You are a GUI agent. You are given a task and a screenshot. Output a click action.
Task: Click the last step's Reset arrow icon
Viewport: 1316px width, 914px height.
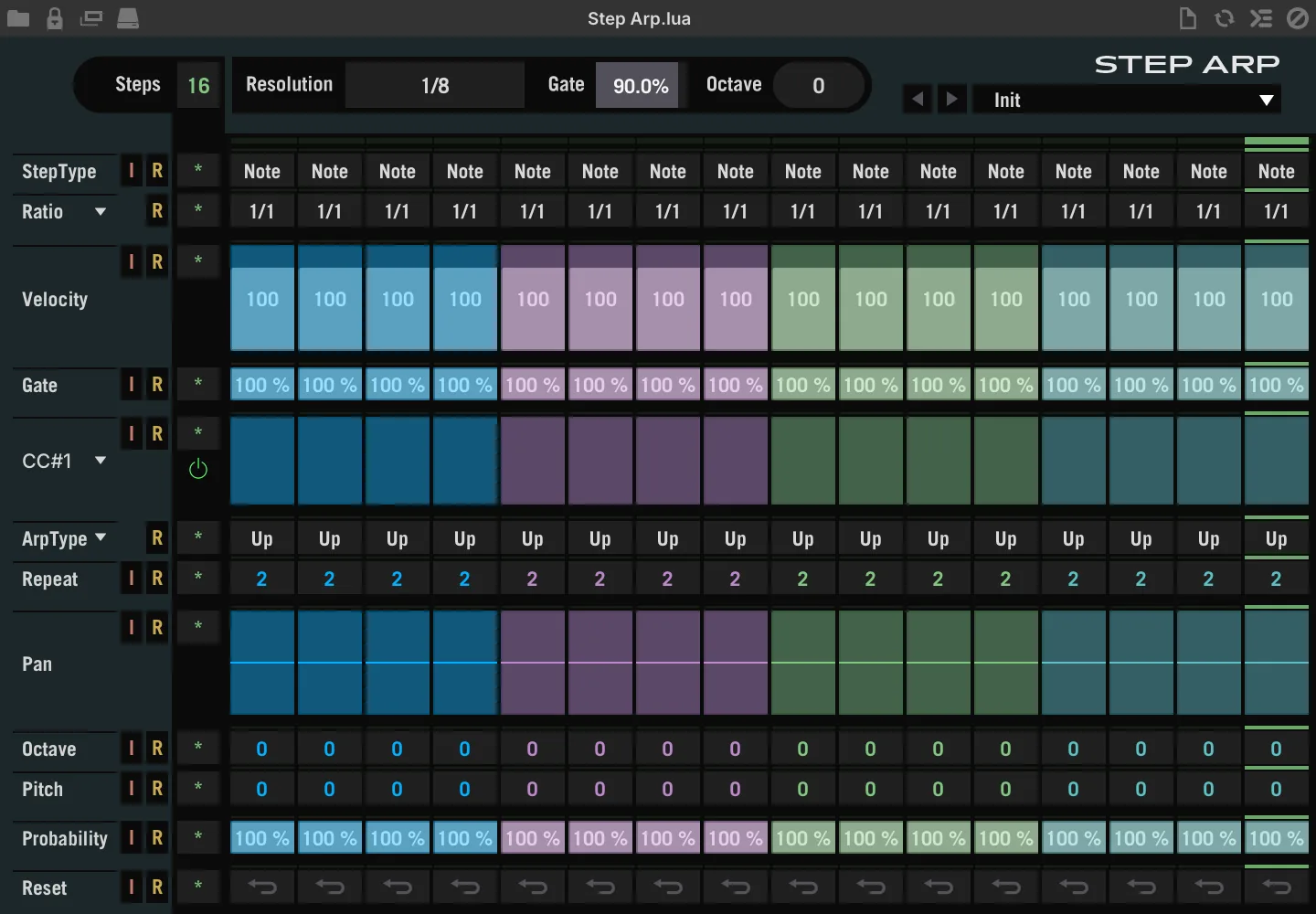(1277, 887)
